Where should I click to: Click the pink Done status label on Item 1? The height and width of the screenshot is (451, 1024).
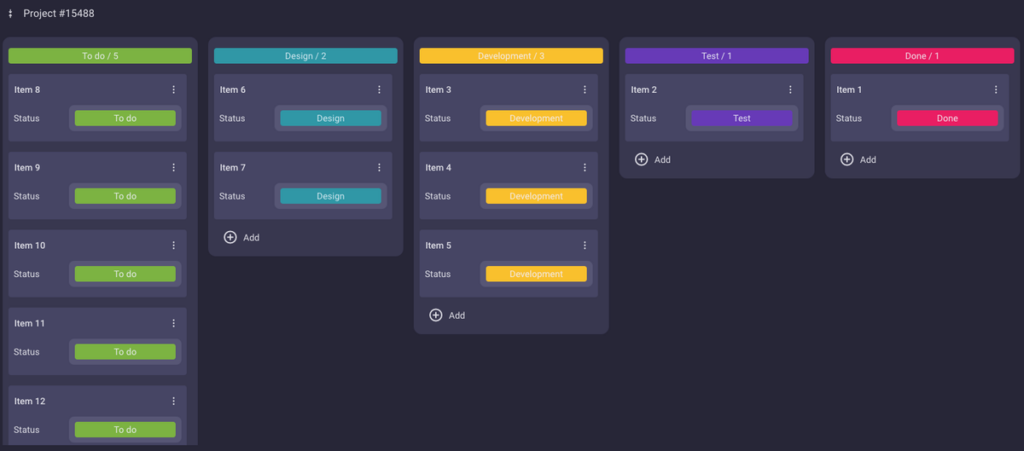[x=947, y=118]
